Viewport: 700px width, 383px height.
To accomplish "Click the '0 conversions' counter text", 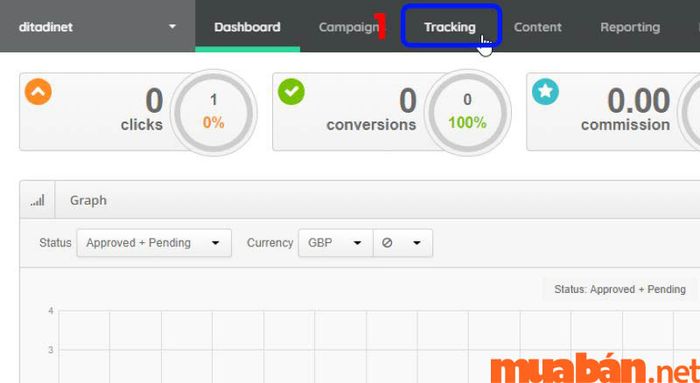I will 371,110.
